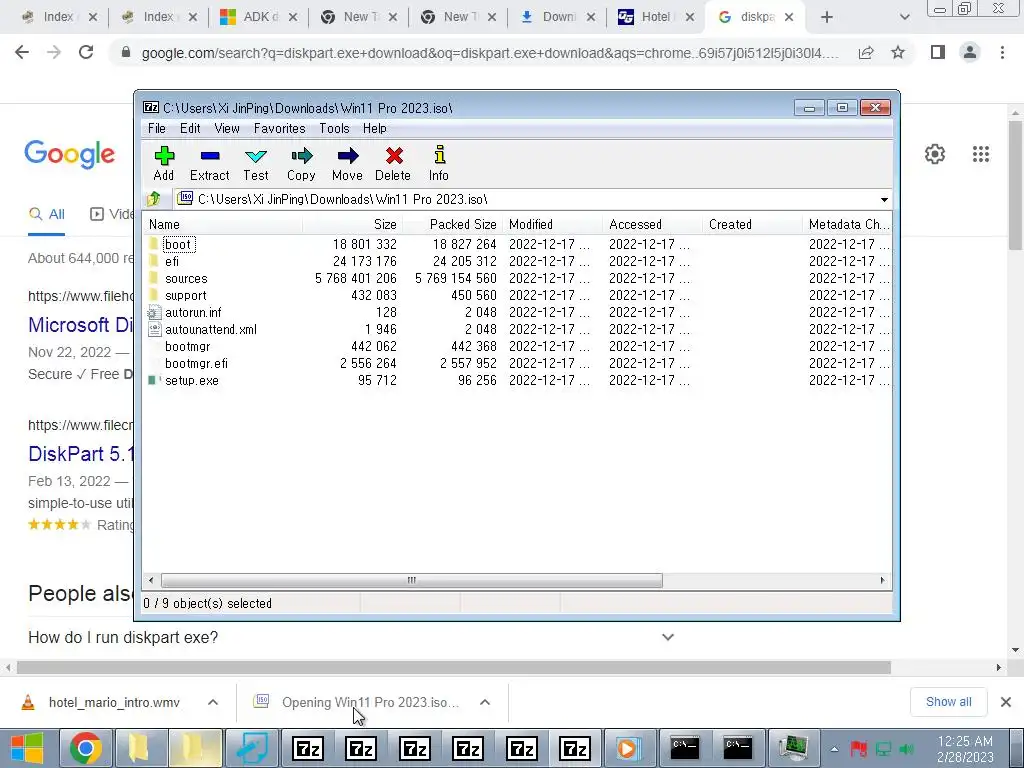Click the Chrome address bar URL
Viewport: 1024px width, 768px height.
pyautogui.click(x=490, y=53)
